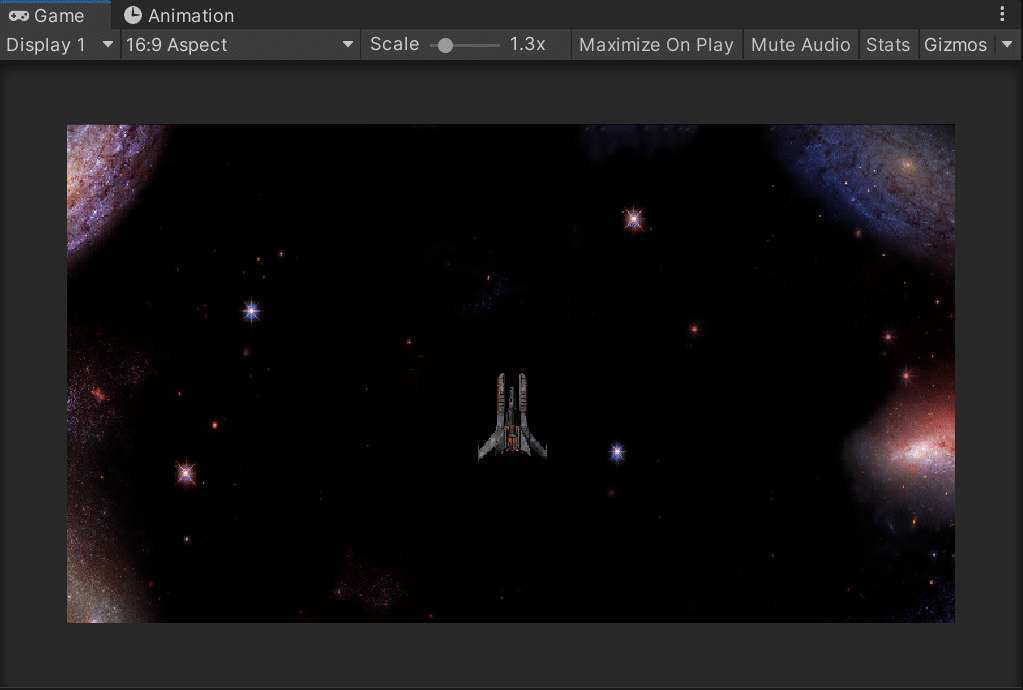1023x690 pixels.
Task: Open the 16:9 Aspect dropdown
Action: tap(240, 44)
